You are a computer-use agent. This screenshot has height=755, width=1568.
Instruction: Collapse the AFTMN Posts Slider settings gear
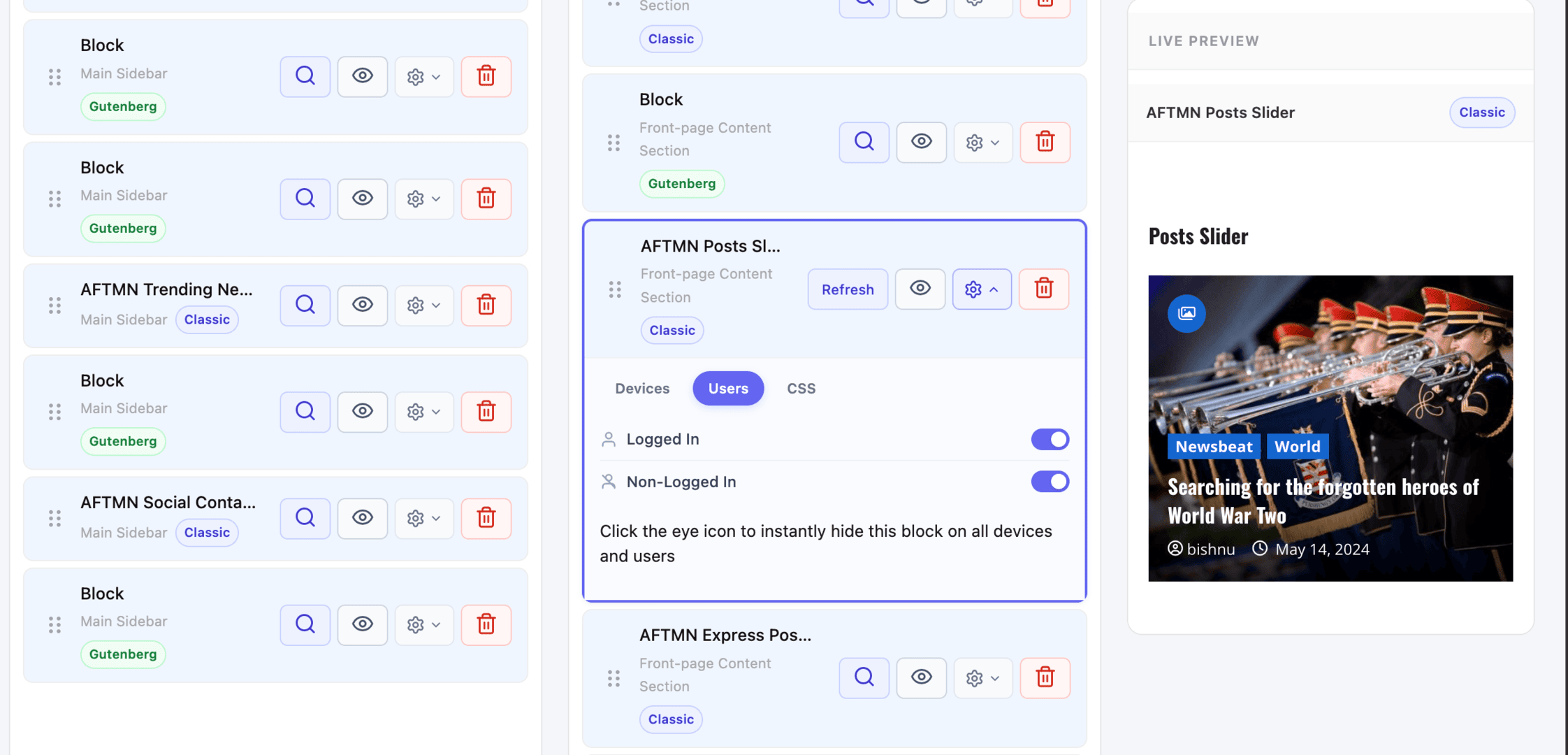coord(982,289)
